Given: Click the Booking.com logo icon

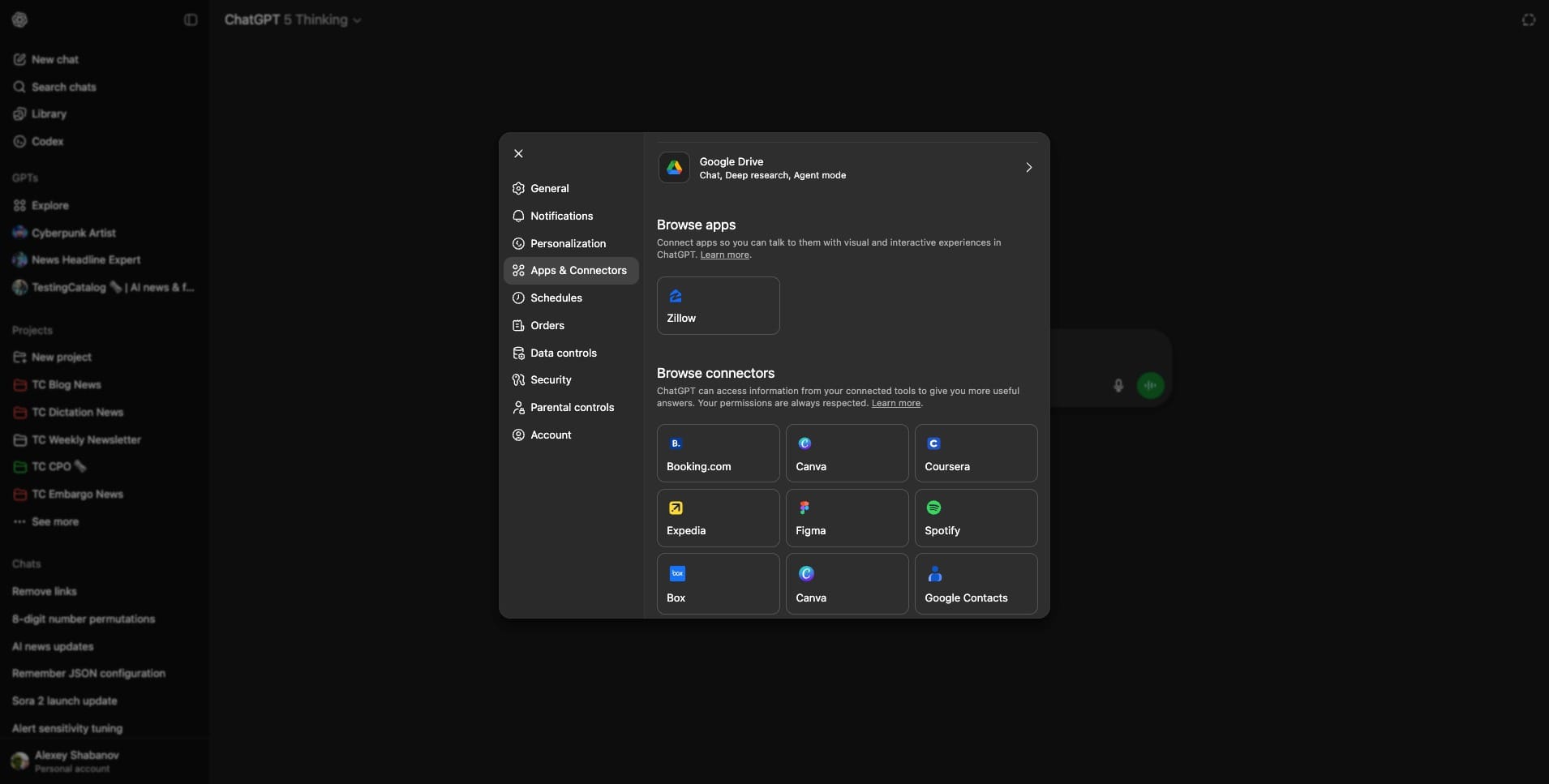Looking at the screenshot, I should [676, 443].
